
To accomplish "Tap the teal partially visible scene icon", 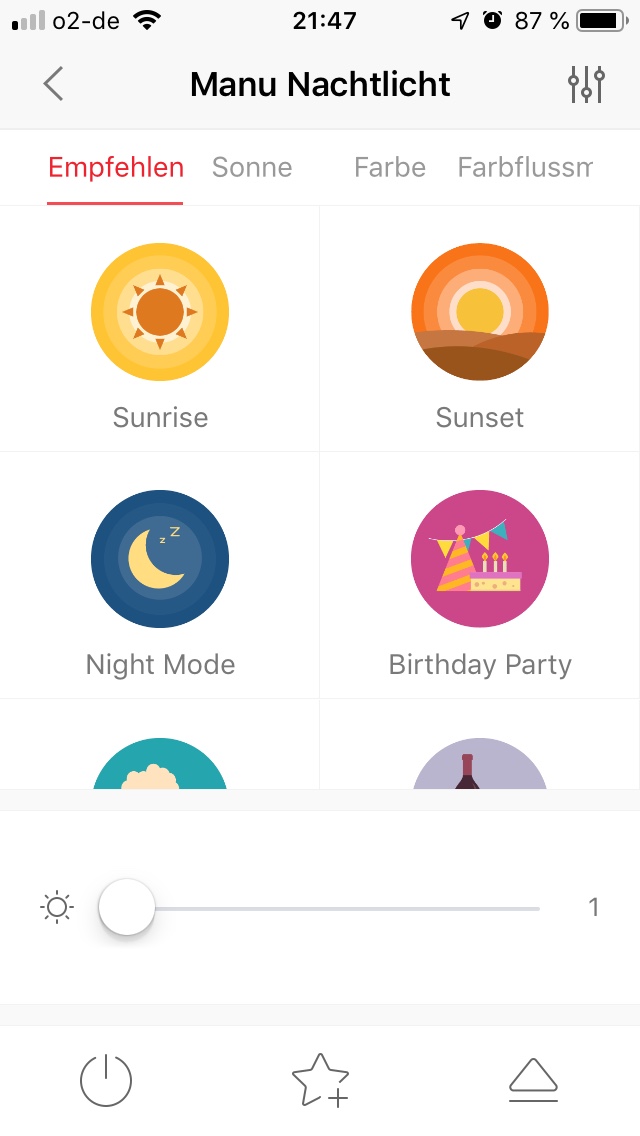I will point(160,765).
